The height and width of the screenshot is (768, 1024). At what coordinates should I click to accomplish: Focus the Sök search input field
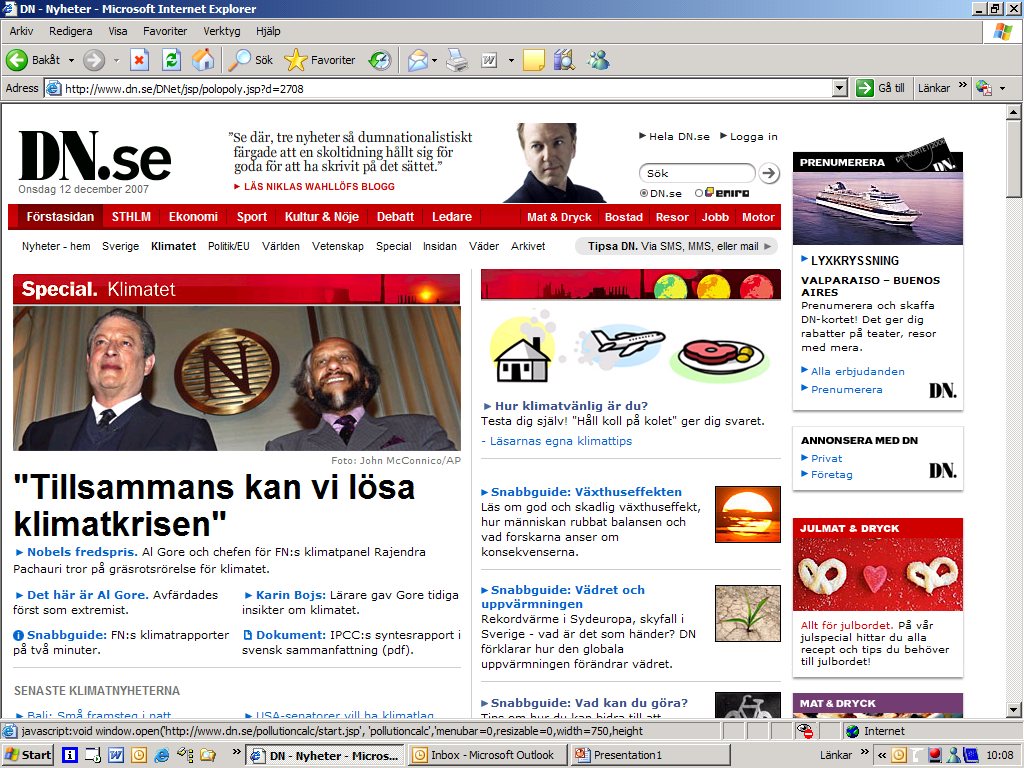697,173
